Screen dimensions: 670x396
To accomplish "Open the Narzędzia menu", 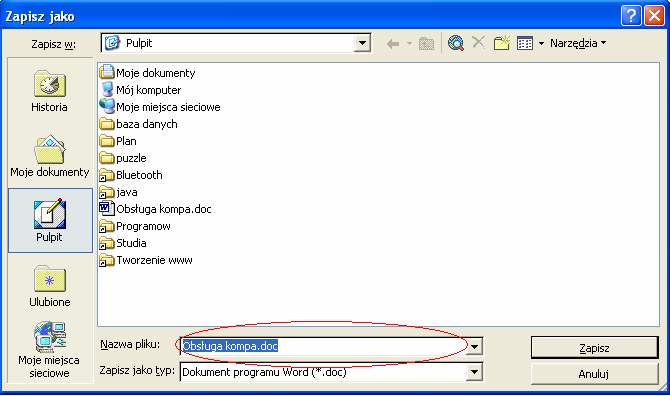I will point(578,43).
